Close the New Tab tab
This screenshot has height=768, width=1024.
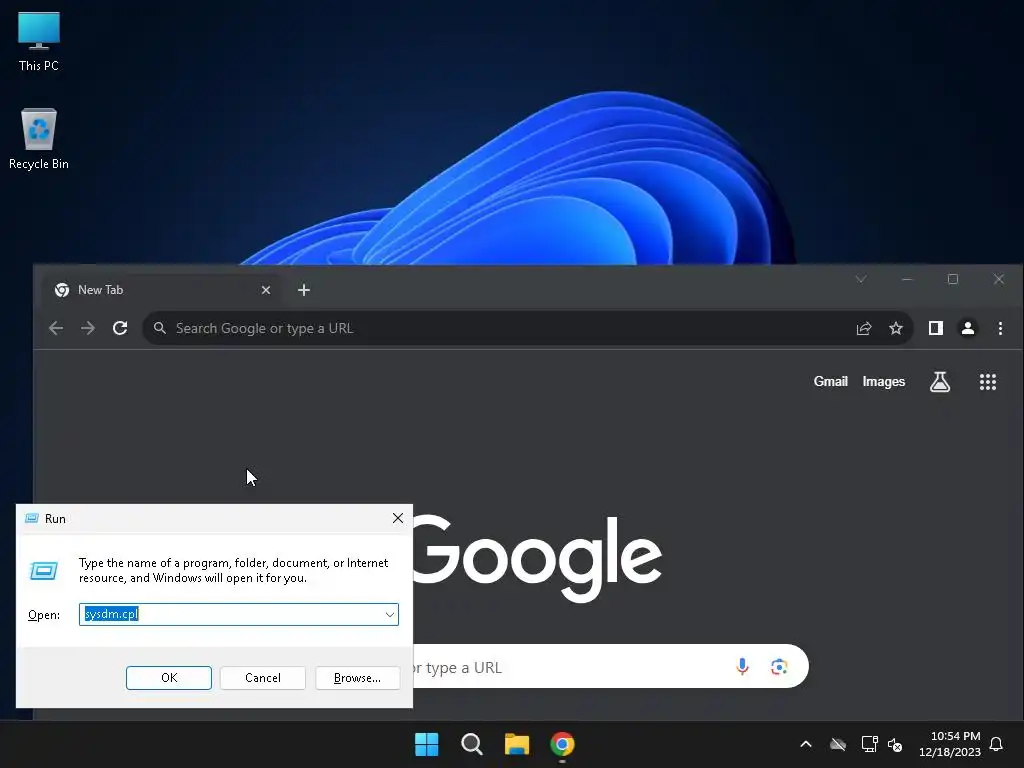coord(266,290)
